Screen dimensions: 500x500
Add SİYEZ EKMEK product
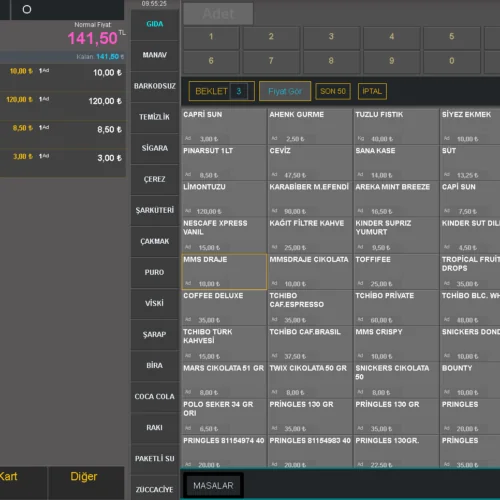point(470,126)
